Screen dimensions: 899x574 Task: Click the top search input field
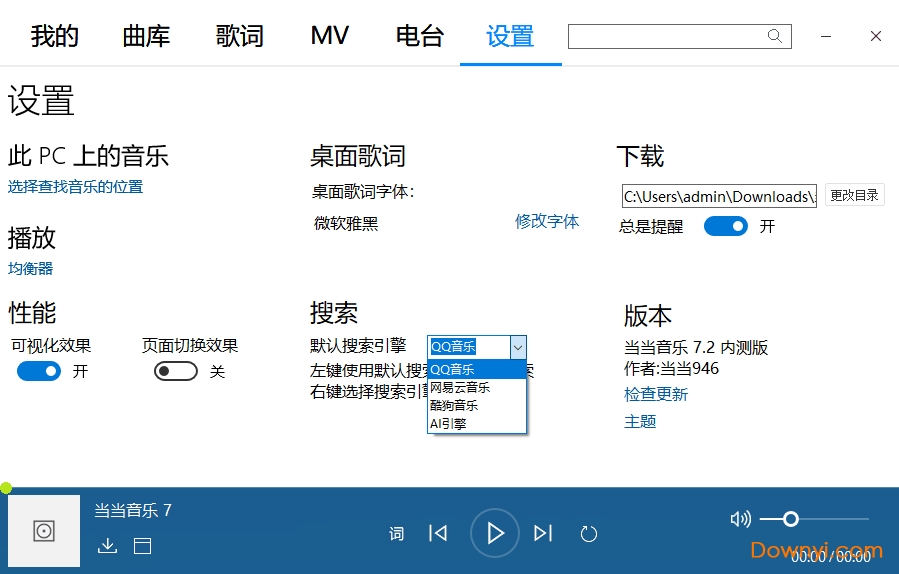click(679, 36)
